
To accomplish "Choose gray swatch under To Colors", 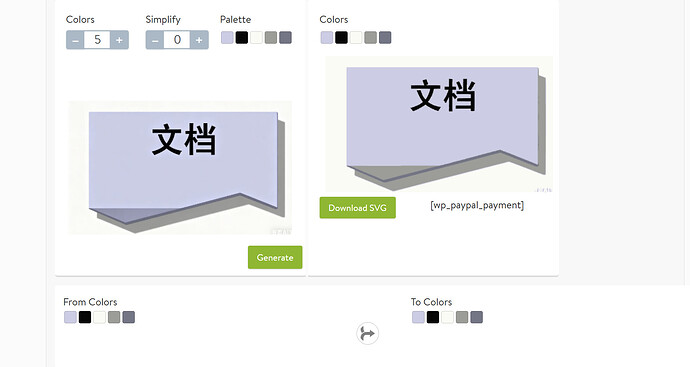I will click(462, 317).
